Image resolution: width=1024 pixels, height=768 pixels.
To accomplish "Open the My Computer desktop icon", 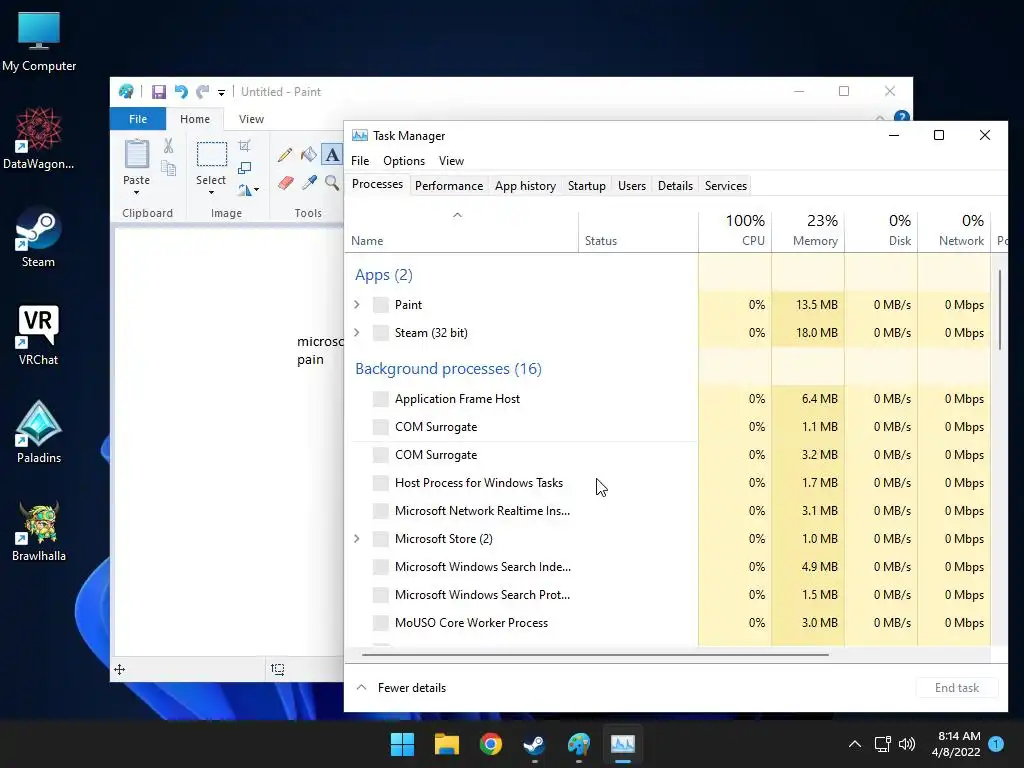I will [x=39, y=41].
